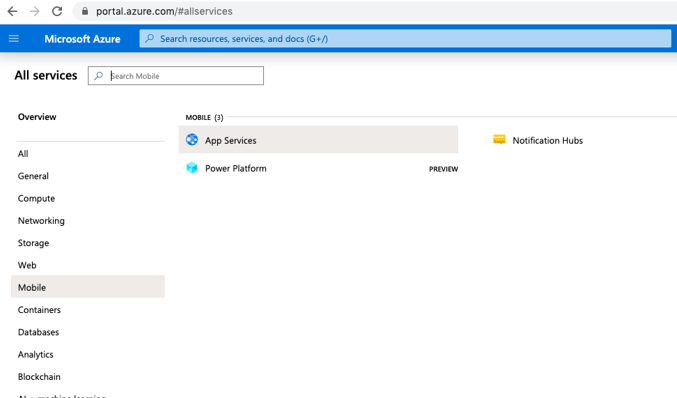Viewport: 677px width, 398px height.
Task: Click the padlock site info icon
Action: [x=85, y=11]
